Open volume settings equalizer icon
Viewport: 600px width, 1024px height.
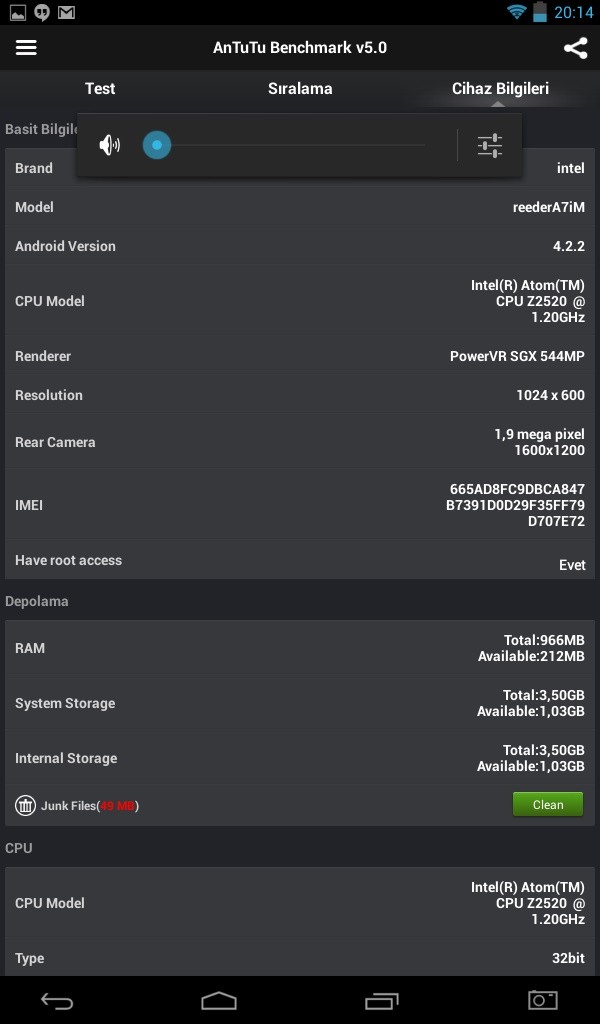(490, 145)
